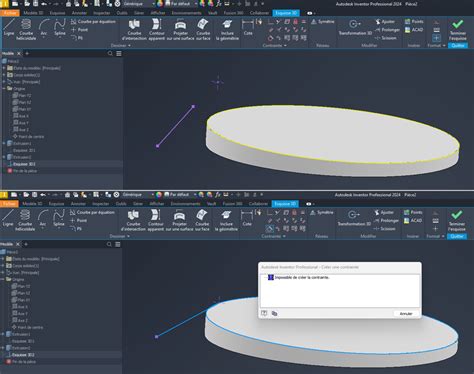Open Contrainte panel dropdown in lower ribbon
This screenshot has height=374, width=474.
273,236
